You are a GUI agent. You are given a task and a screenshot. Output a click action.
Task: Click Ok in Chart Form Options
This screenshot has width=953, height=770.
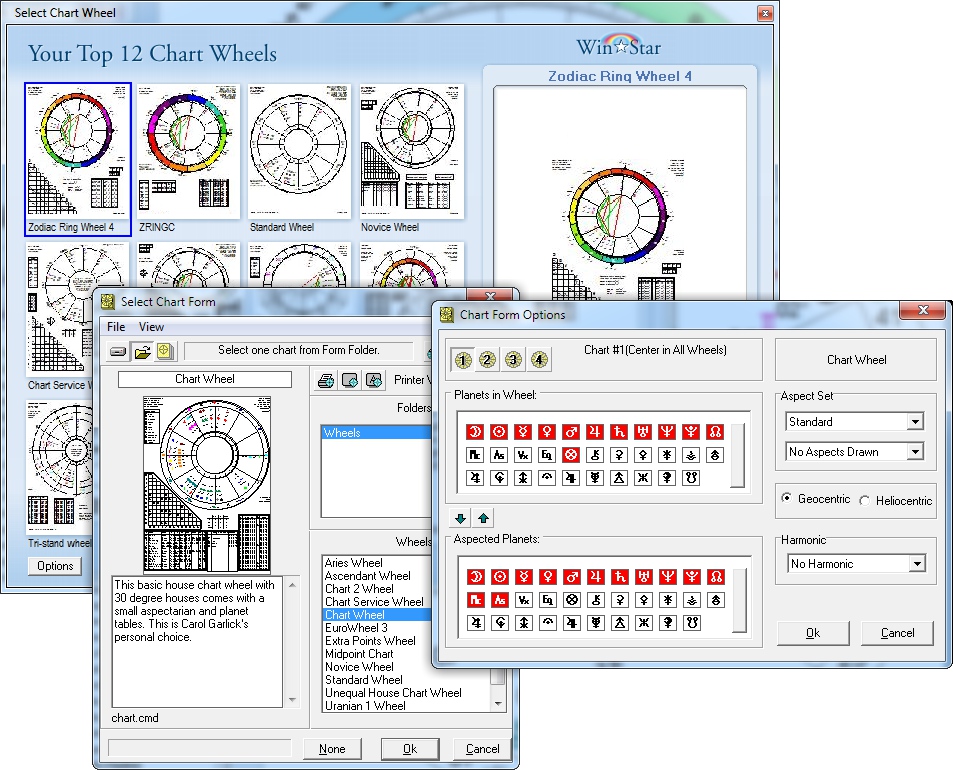coord(813,633)
